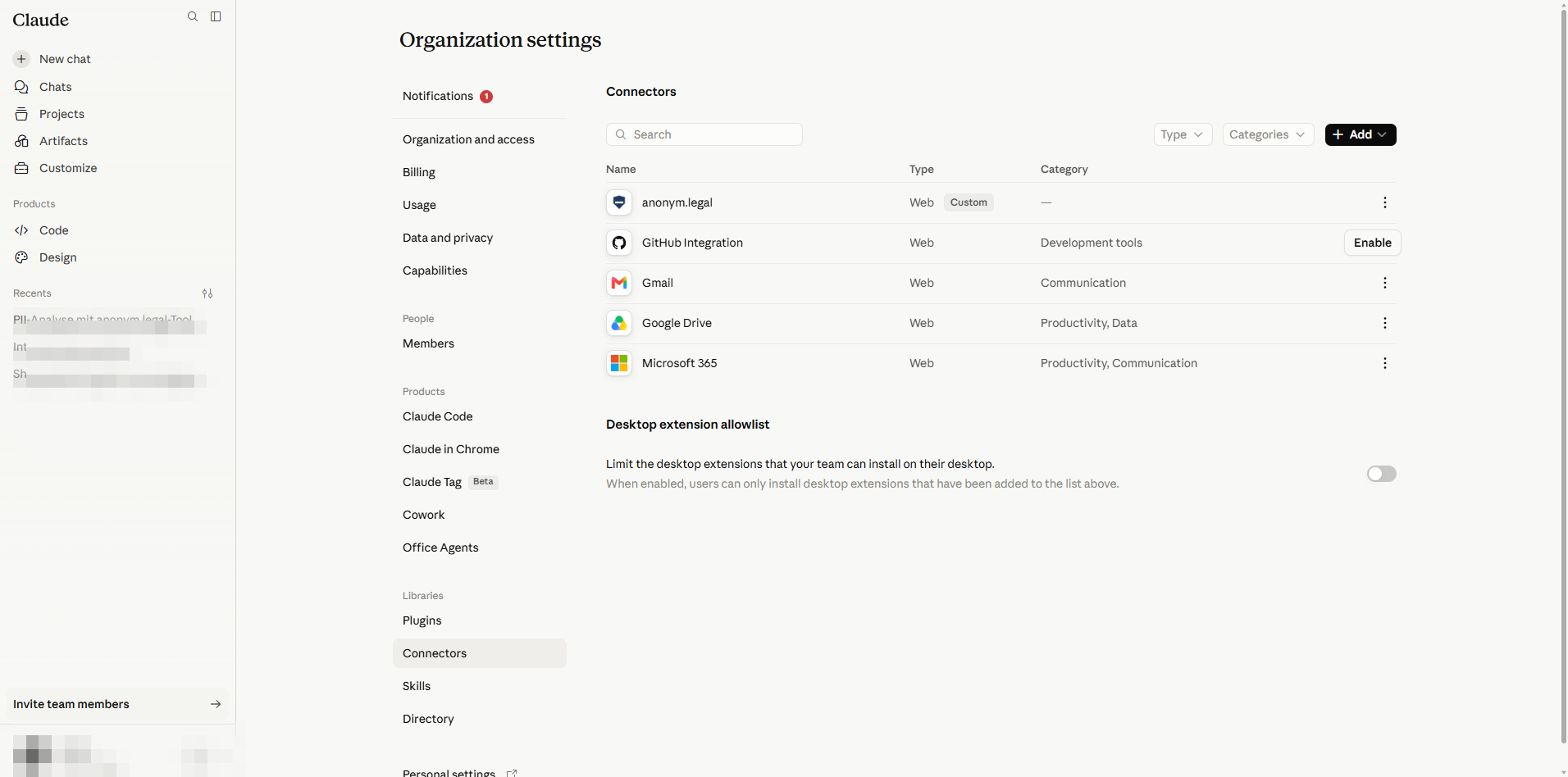Click the Gmail connector icon
Screen dimensions: 1568x777
pyautogui.click(x=619, y=283)
